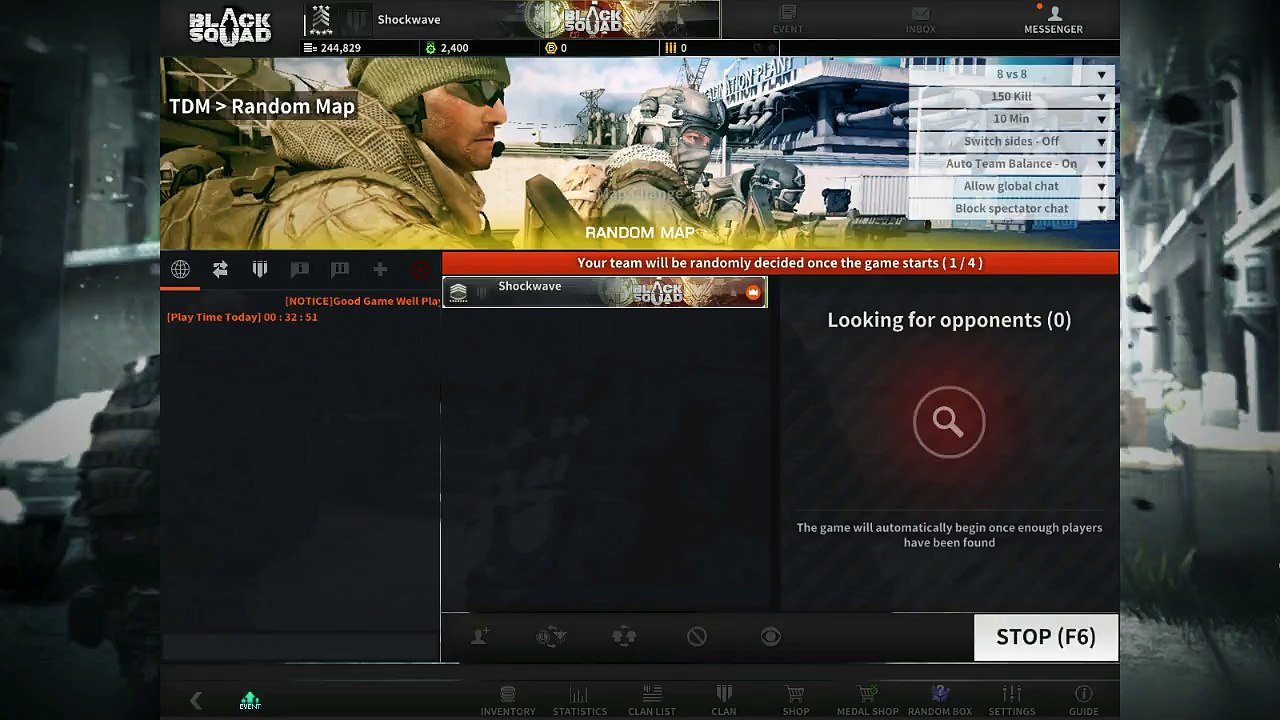Open the Event page in top bar
The width and height of the screenshot is (1280, 720).
point(788,19)
